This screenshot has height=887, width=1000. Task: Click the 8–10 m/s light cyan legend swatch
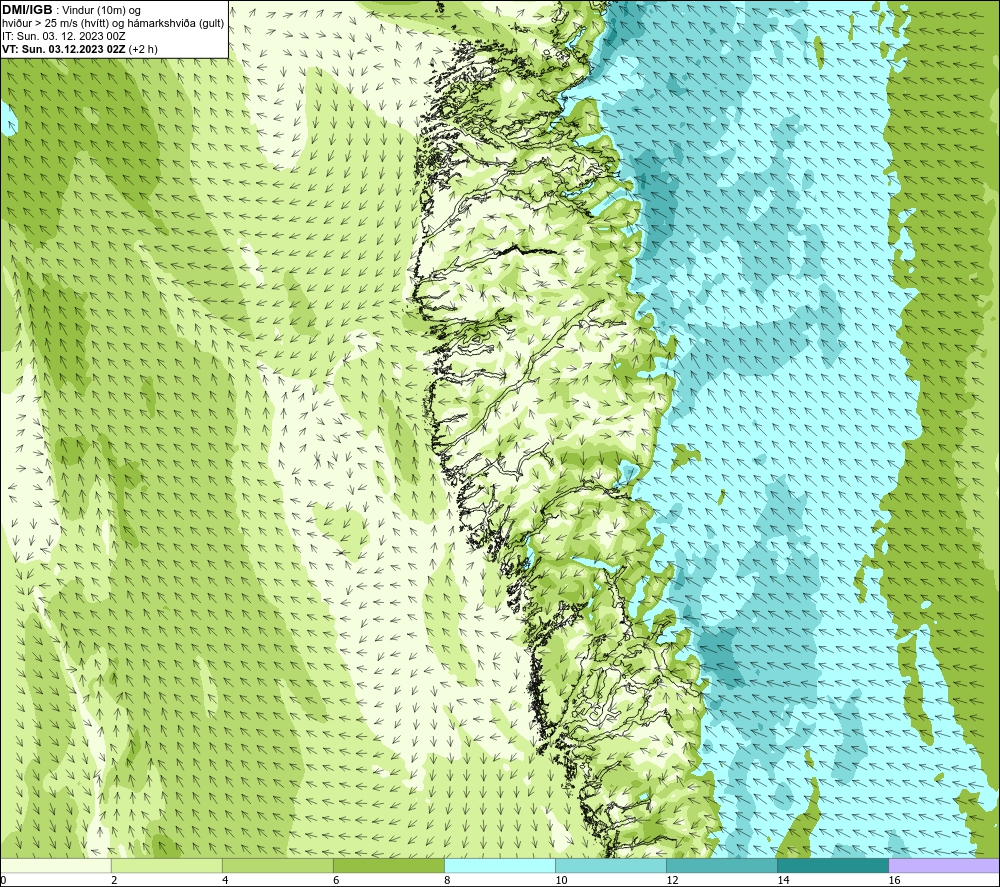[499, 865]
